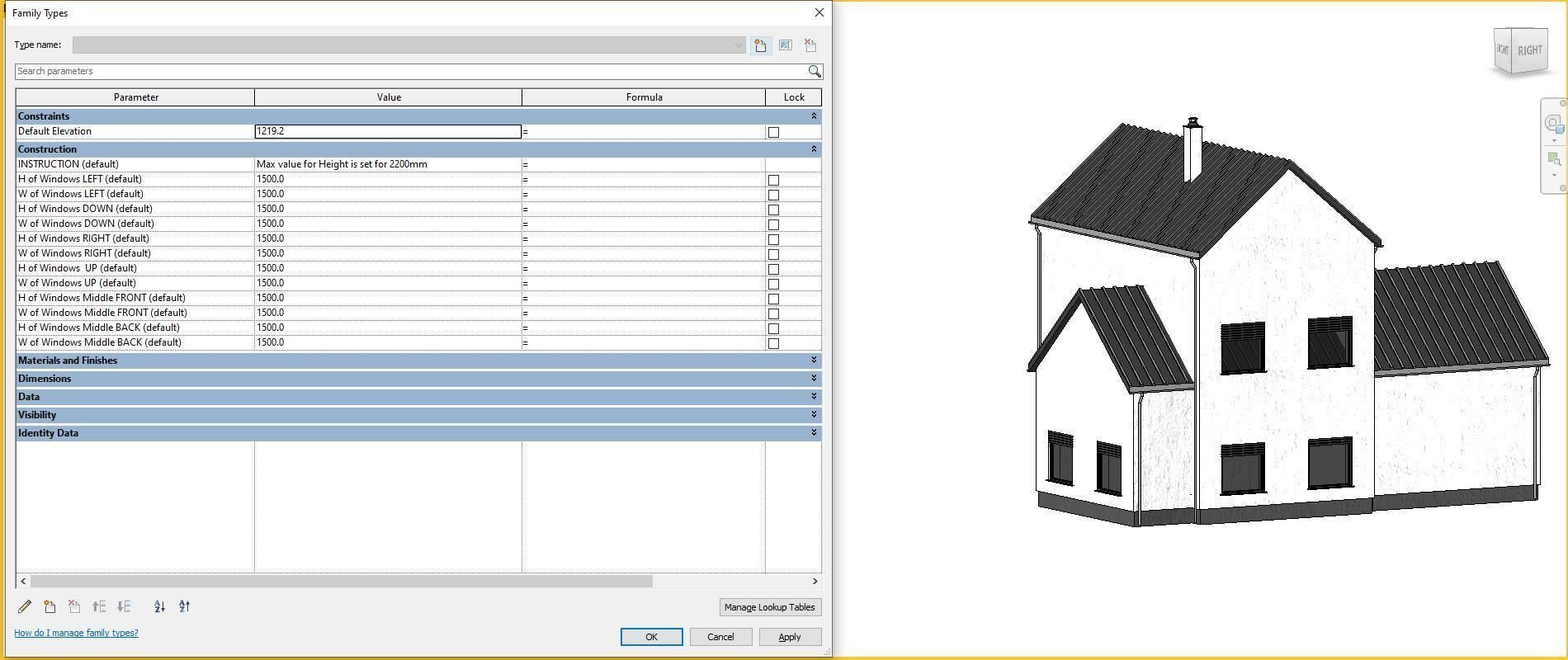The width and height of the screenshot is (1568, 660).
Task: Sort parameters in descending order
Action: [x=184, y=606]
